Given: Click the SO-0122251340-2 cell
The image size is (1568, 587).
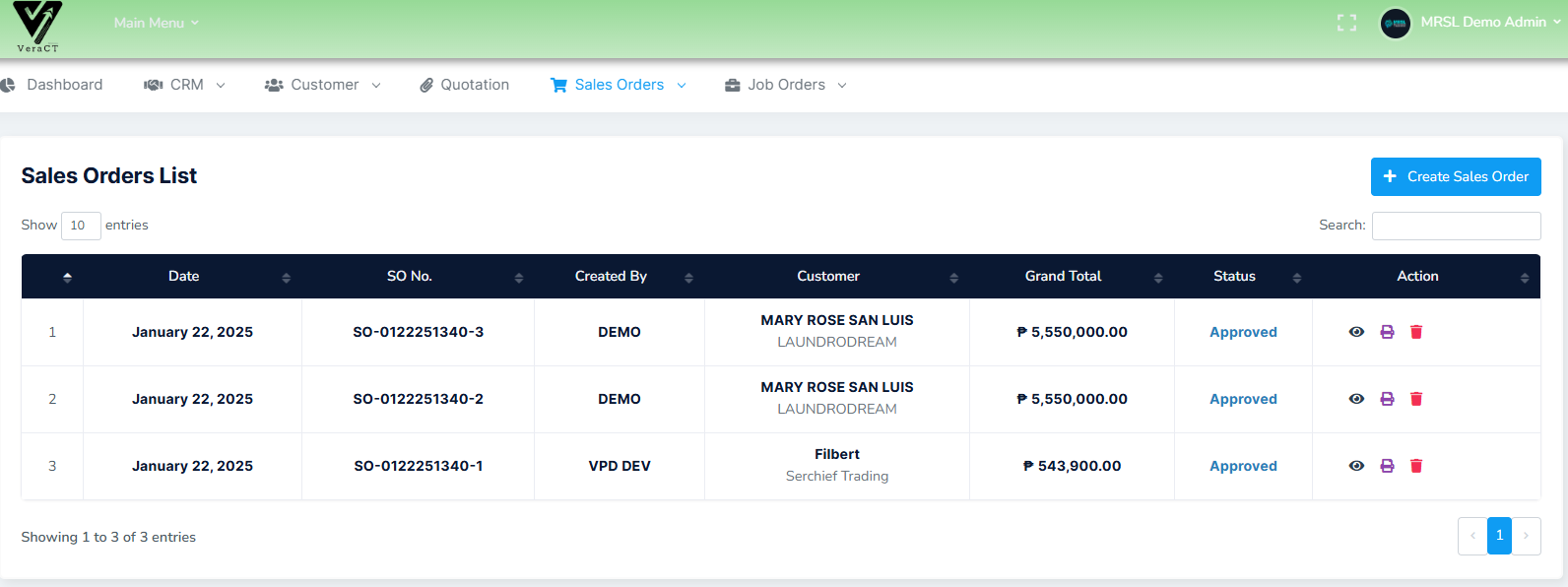Looking at the screenshot, I should [419, 399].
